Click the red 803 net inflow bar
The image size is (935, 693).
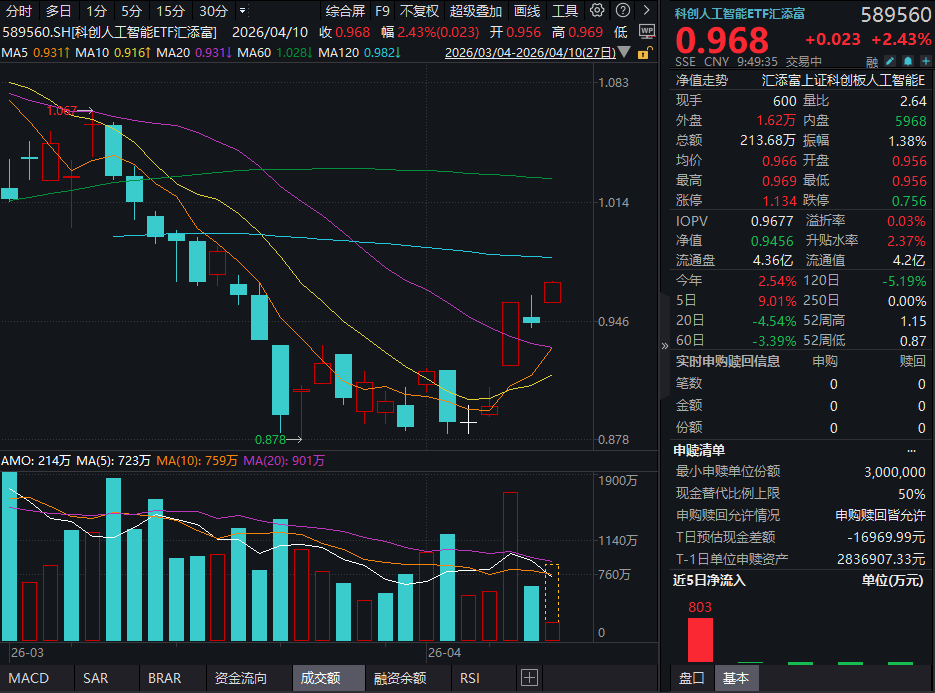point(700,639)
